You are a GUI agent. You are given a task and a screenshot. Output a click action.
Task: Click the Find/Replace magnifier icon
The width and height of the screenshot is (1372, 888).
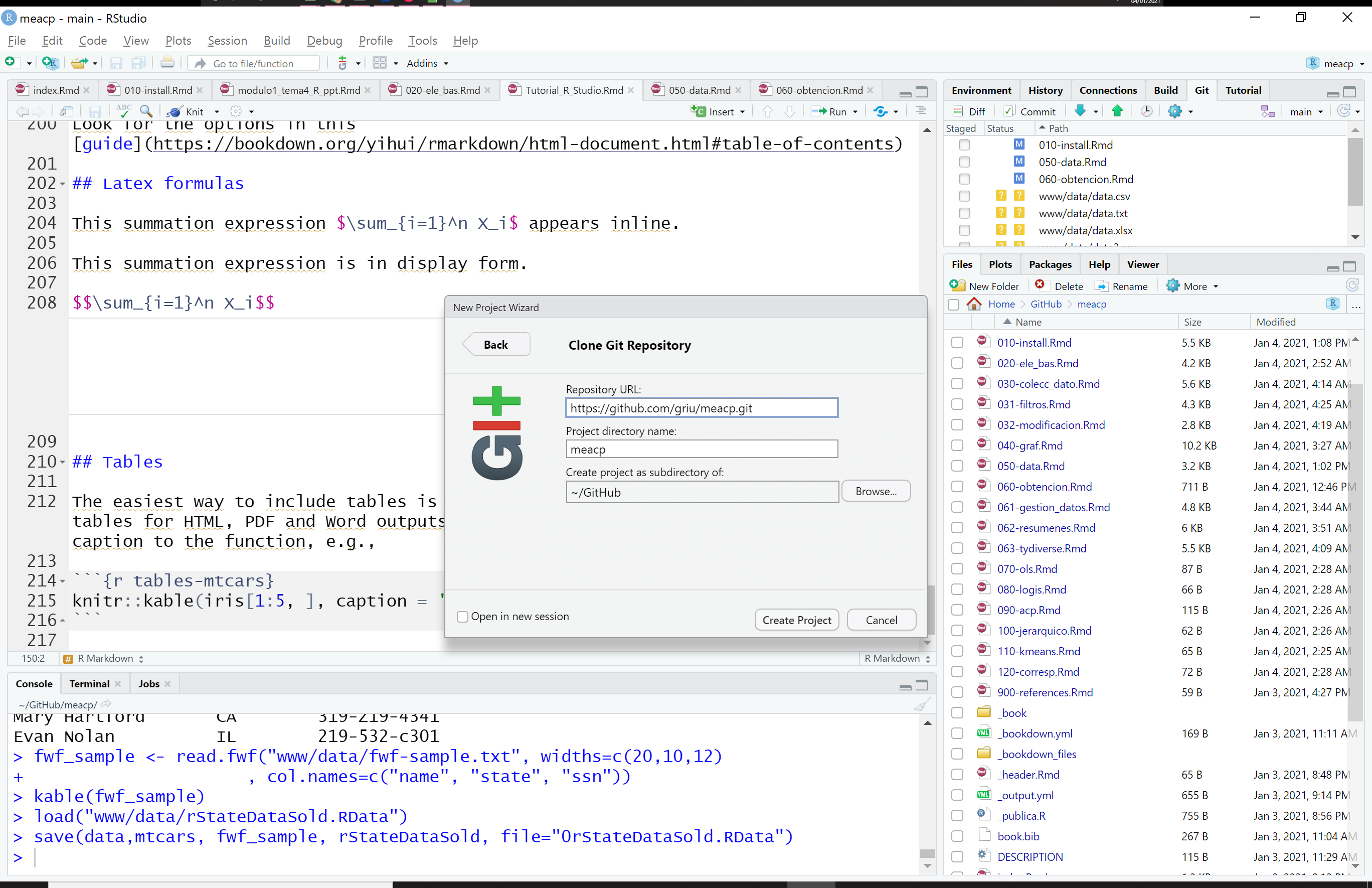coord(146,111)
